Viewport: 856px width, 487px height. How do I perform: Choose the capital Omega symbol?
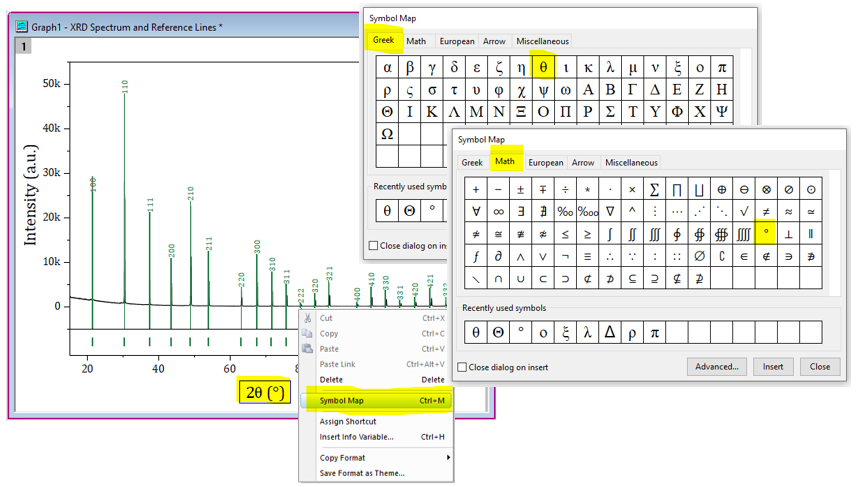point(387,134)
